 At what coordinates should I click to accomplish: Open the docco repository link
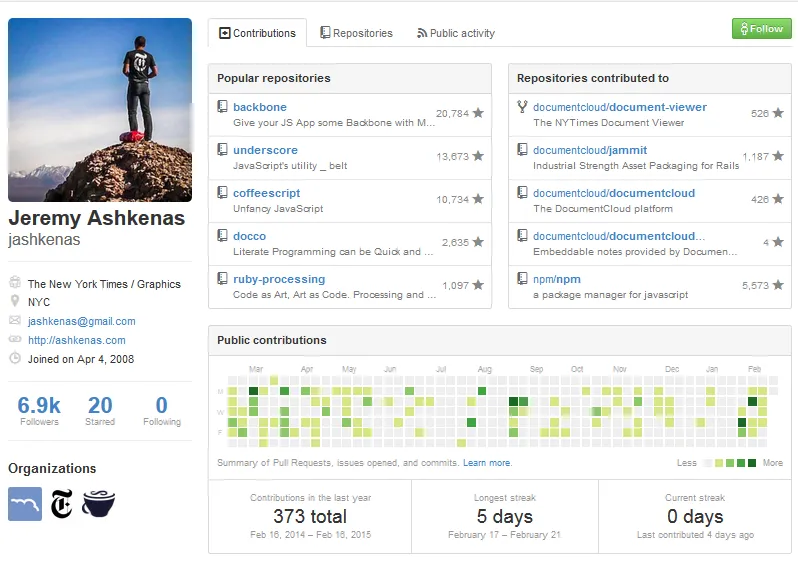pyautogui.click(x=249, y=236)
